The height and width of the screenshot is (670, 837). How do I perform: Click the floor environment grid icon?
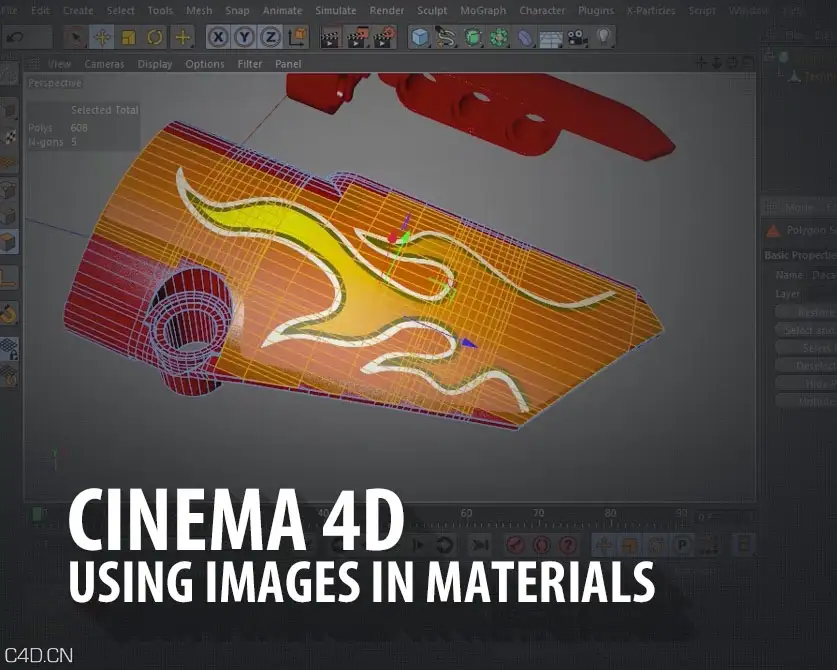pyautogui.click(x=551, y=38)
